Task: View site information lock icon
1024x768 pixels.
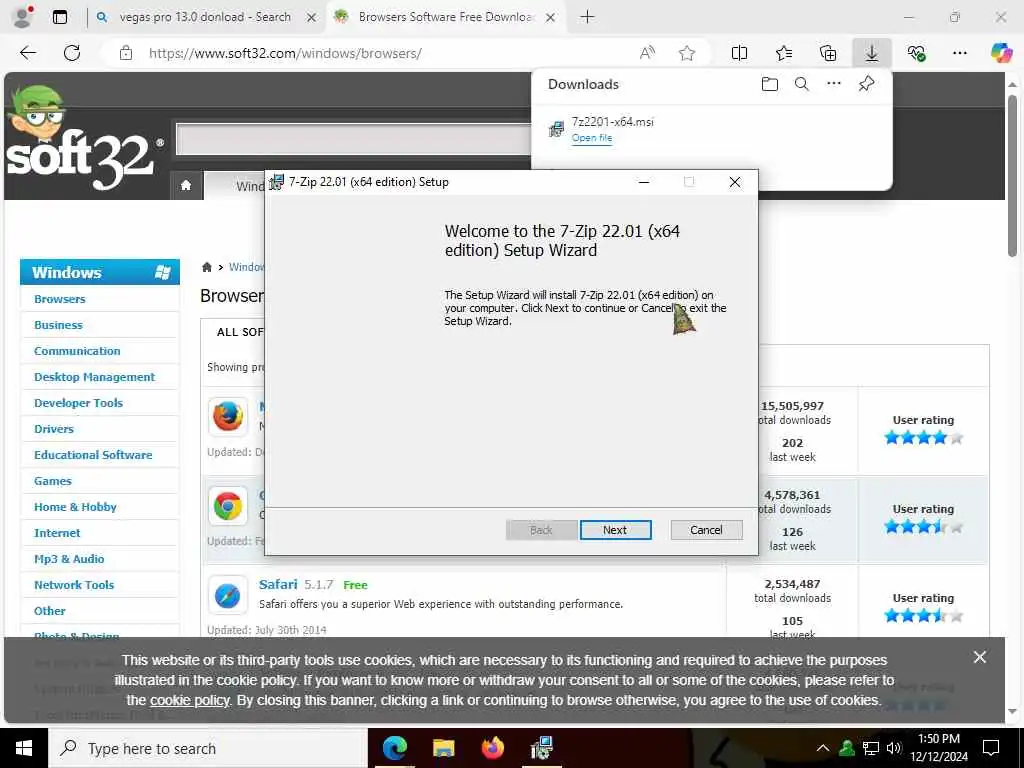Action: pyautogui.click(x=126, y=53)
